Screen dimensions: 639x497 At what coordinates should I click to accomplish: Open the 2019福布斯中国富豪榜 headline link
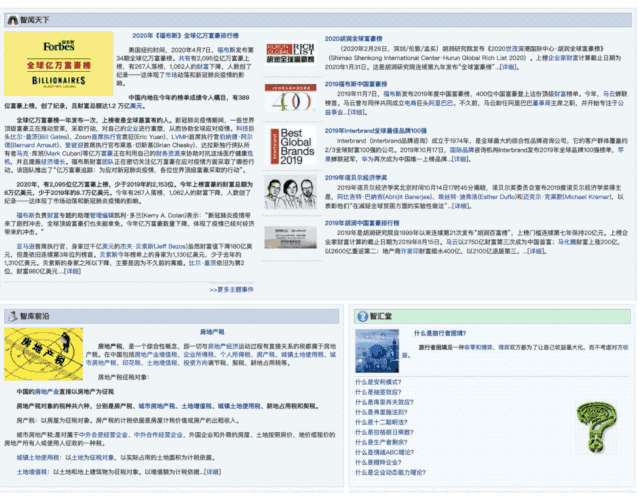tap(356, 84)
